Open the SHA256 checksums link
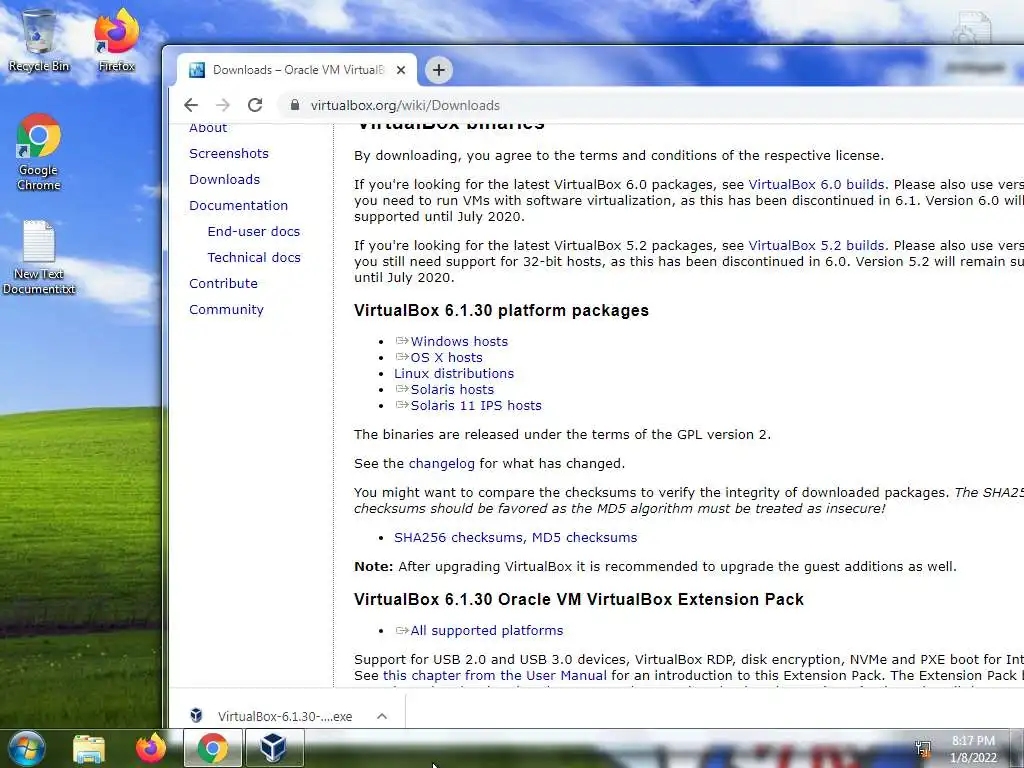Viewport: 1024px width, 768px height. (458, 537)
